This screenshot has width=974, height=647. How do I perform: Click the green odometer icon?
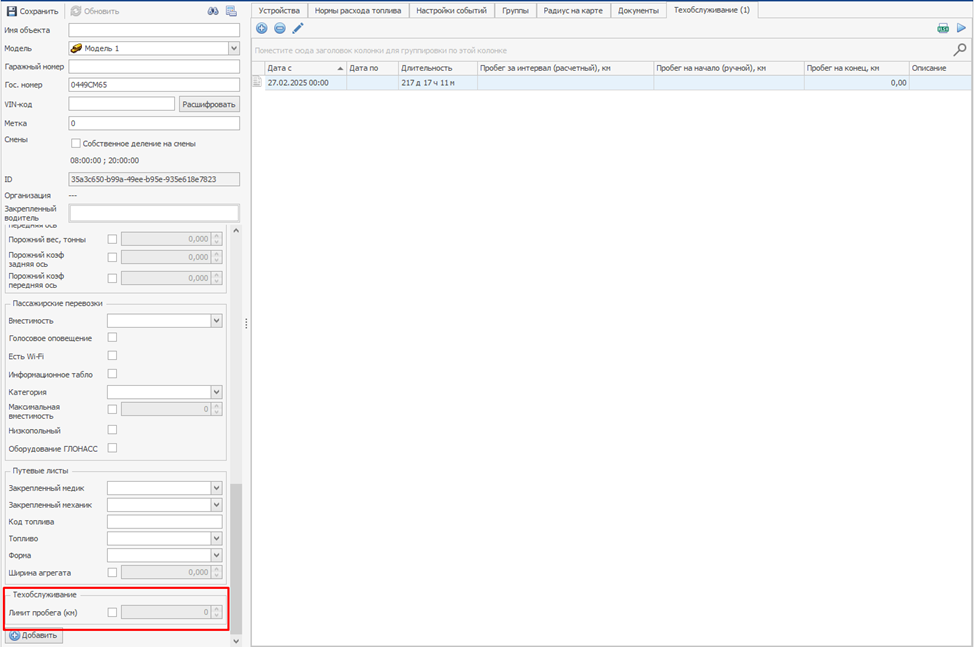[943, 29]
